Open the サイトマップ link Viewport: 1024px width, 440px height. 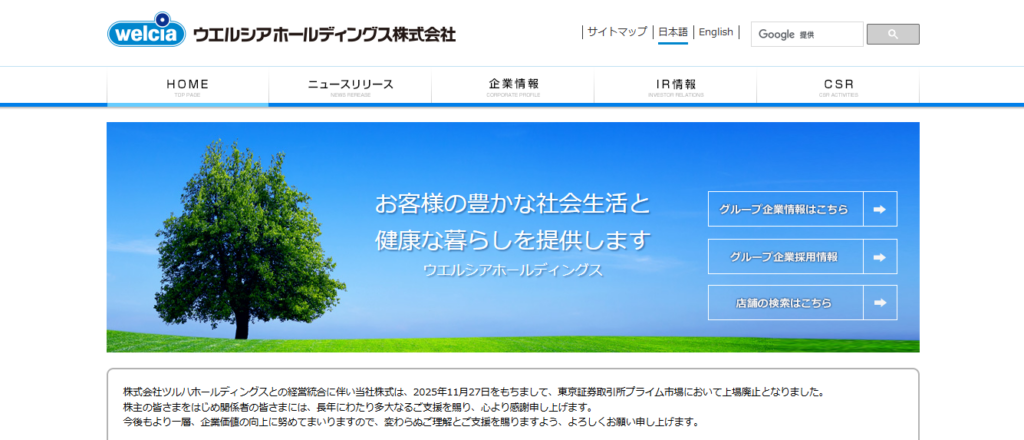pyautogui.click(x=617, y=32)
